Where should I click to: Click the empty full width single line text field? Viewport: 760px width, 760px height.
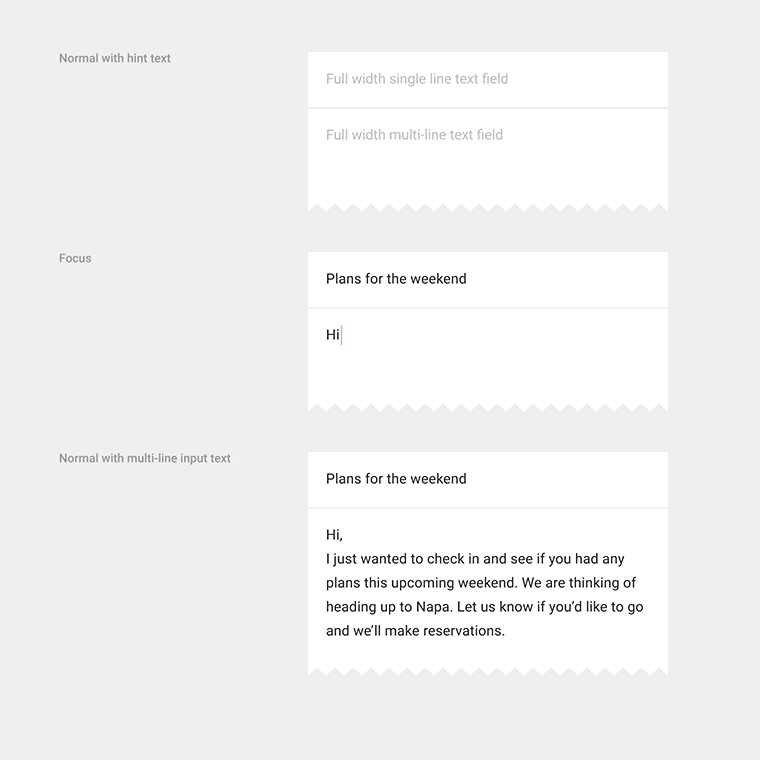[488, 79]
